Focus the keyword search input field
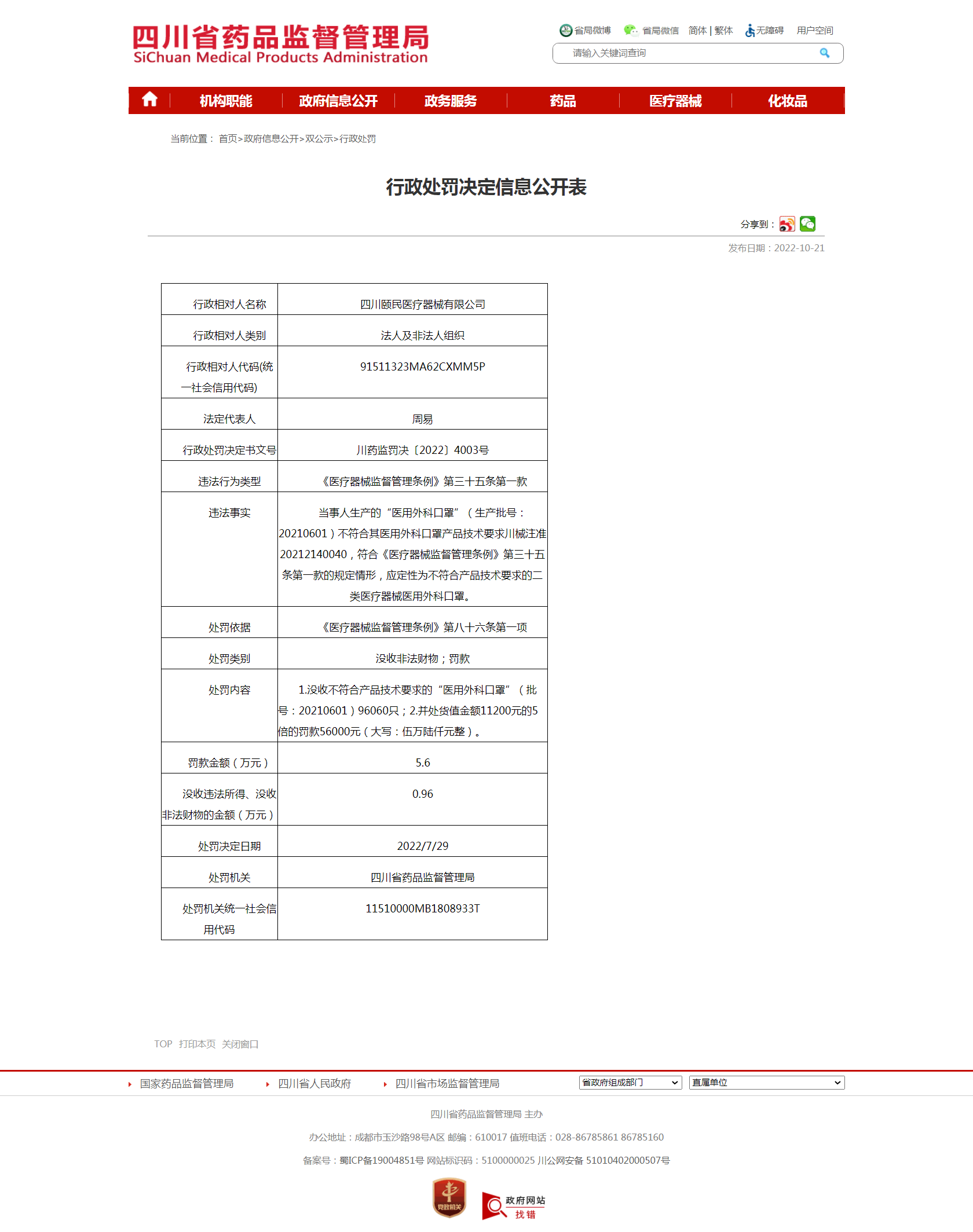The width and height of the screenshot is (973, 1232). pos(692,53)
